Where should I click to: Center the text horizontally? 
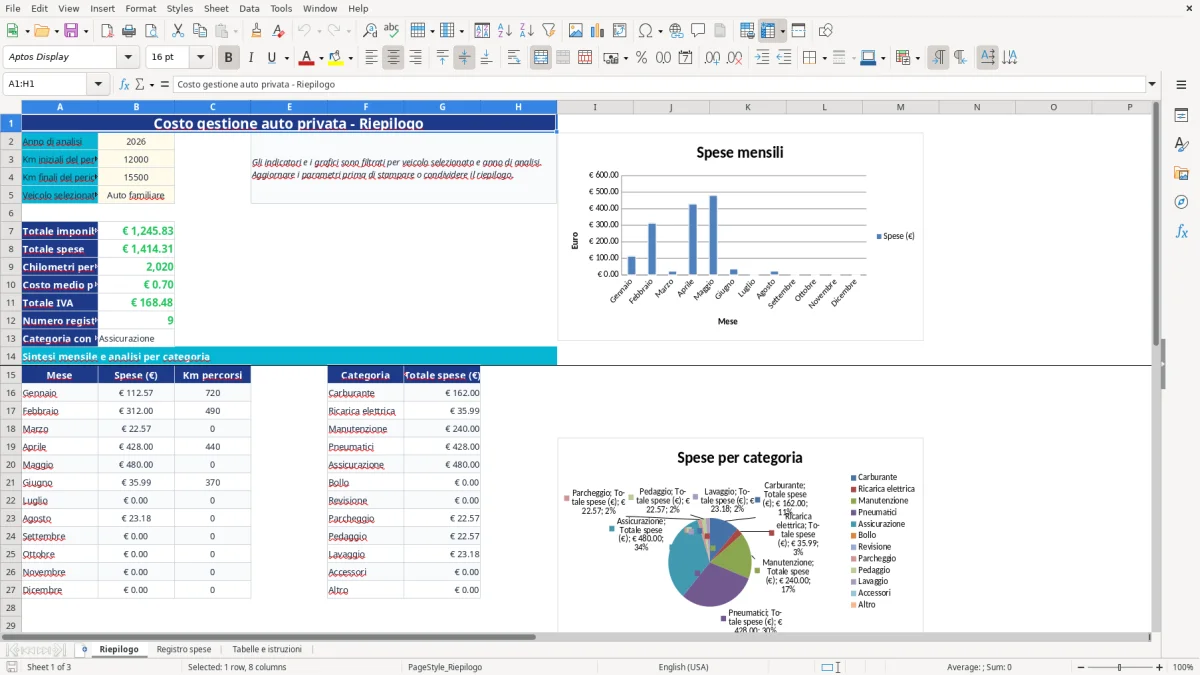pyautogui.click(x=393, y=58)
